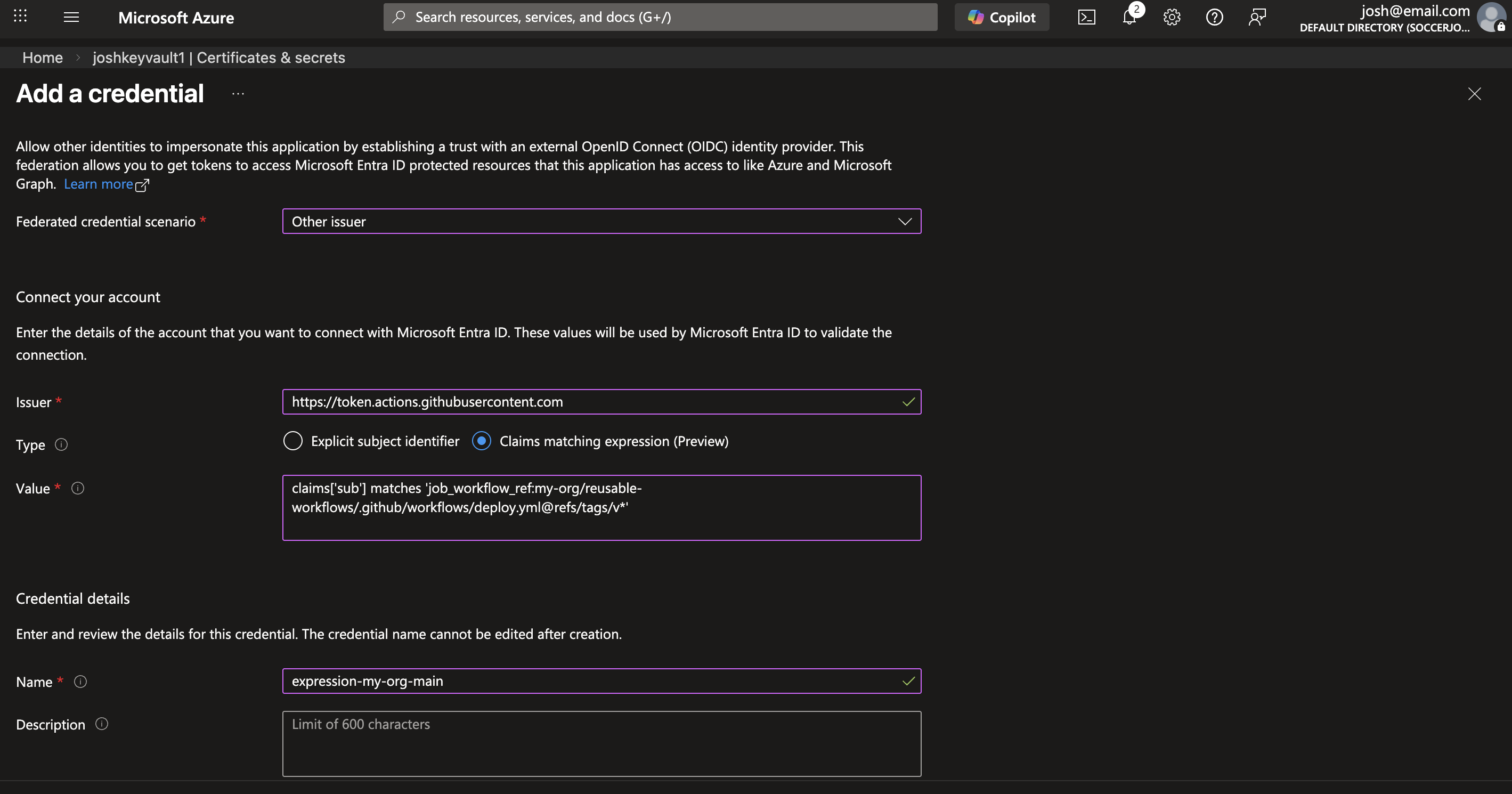Screen dimensions: 1512x794
Task: Click the info icon beside Description
Action: tap(102, 724)
